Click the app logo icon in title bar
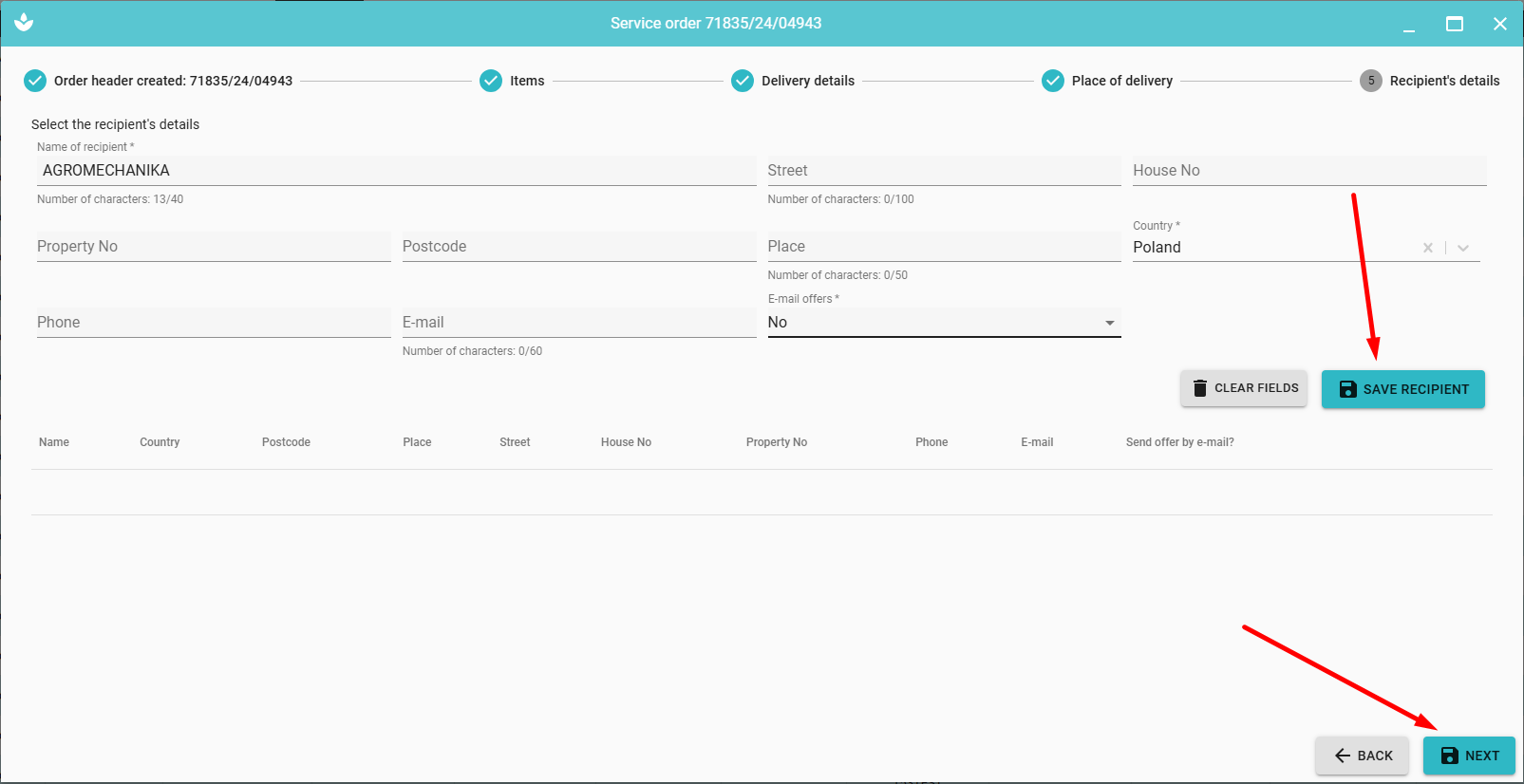This screenshot has height=784, width=1524. click(24, 22)
